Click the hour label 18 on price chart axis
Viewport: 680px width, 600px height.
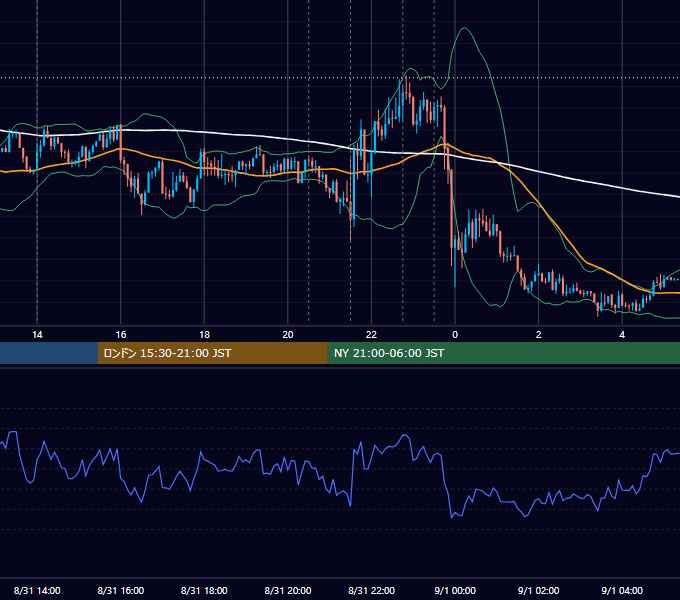[x=204, y=334]
